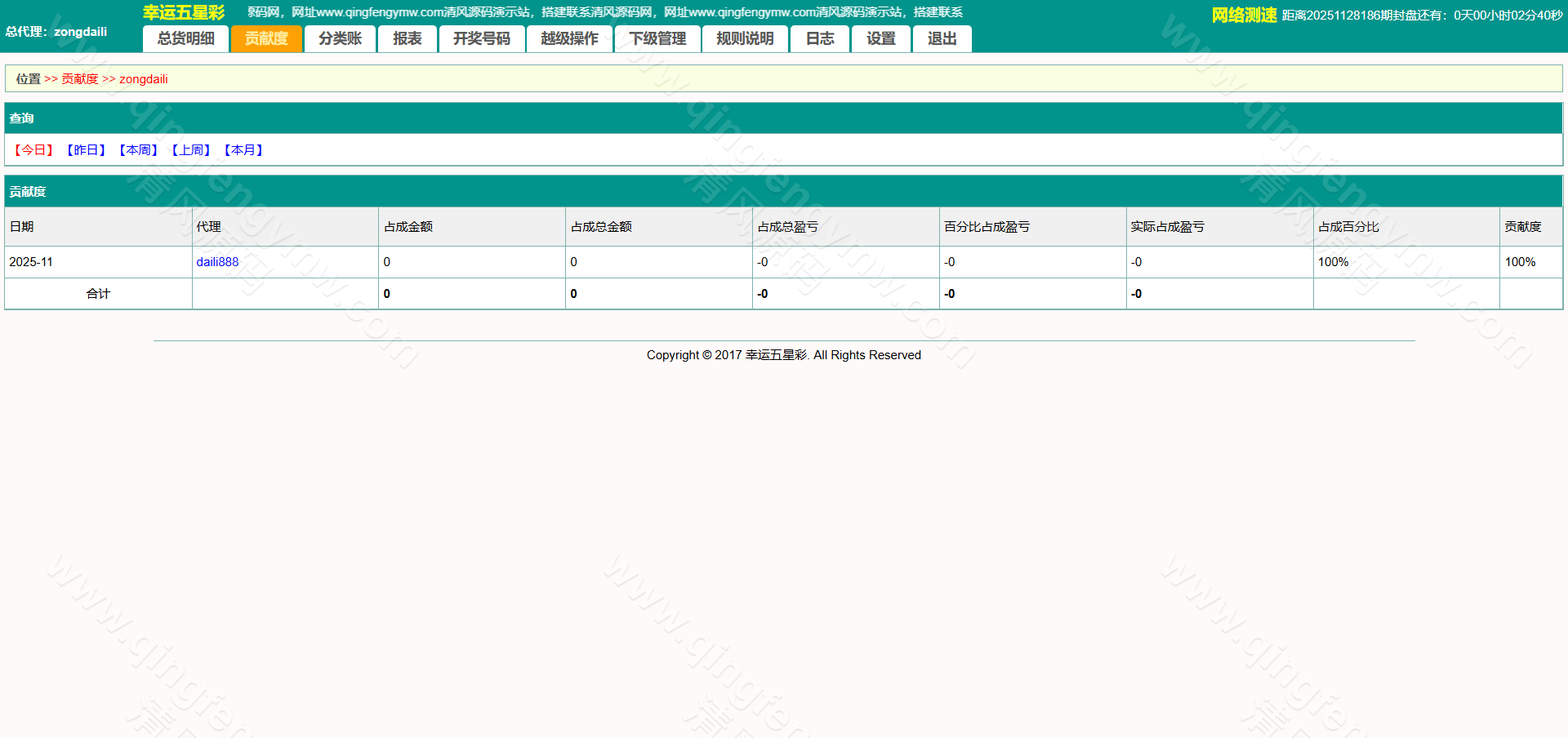Open the 越级操作 tab
This screenshot has height=738, width=1568.
coord(568,38)
